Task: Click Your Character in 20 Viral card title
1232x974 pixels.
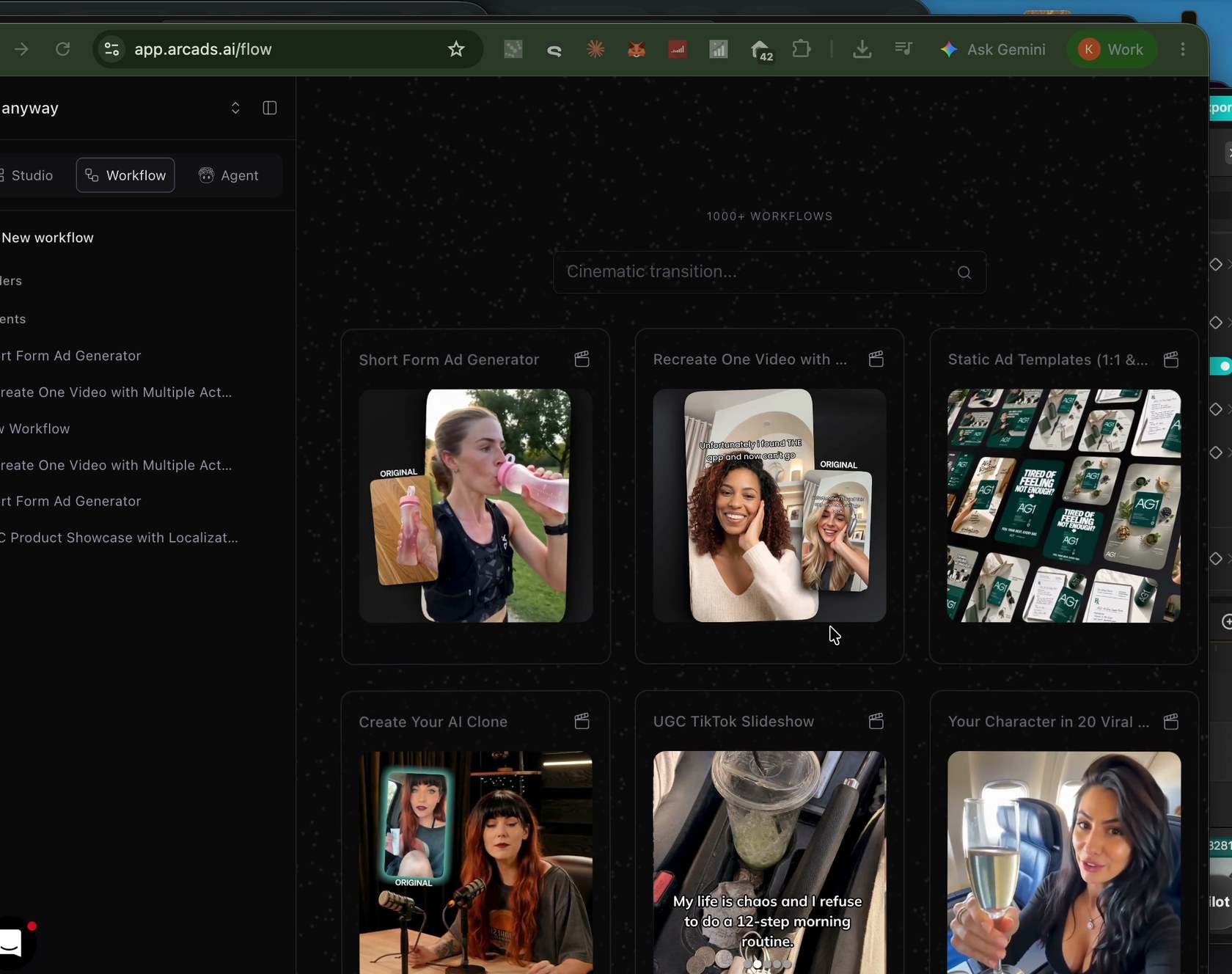Action: click(x=1049, y=722)
